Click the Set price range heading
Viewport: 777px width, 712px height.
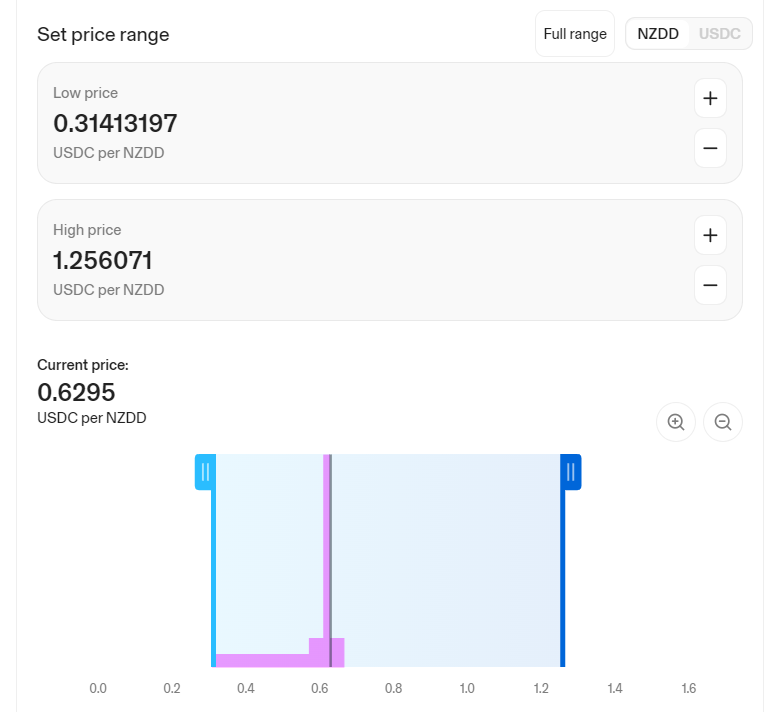coord(103,35)
